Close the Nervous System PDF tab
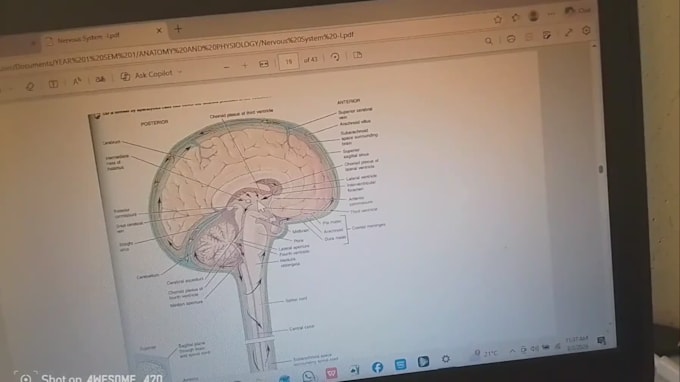The image size is (680, 382). click(159, 30)
